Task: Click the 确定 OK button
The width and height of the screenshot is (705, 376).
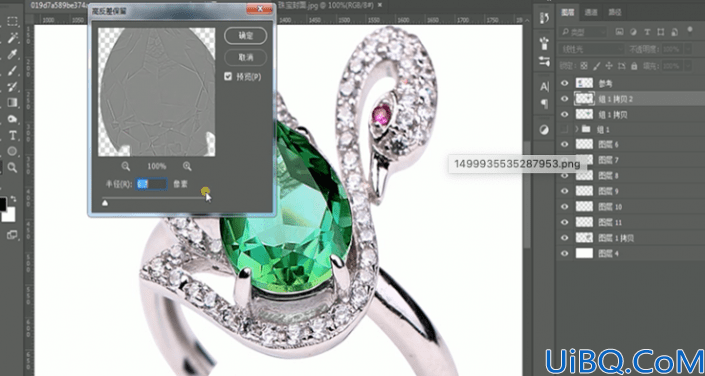Action: point(245,36)
